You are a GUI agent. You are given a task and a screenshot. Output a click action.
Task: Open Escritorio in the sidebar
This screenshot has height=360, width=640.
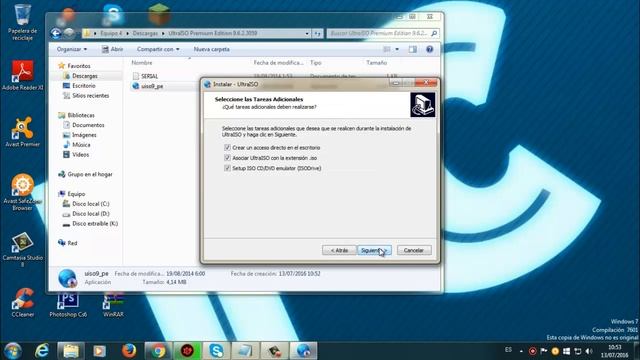point(84,86)
